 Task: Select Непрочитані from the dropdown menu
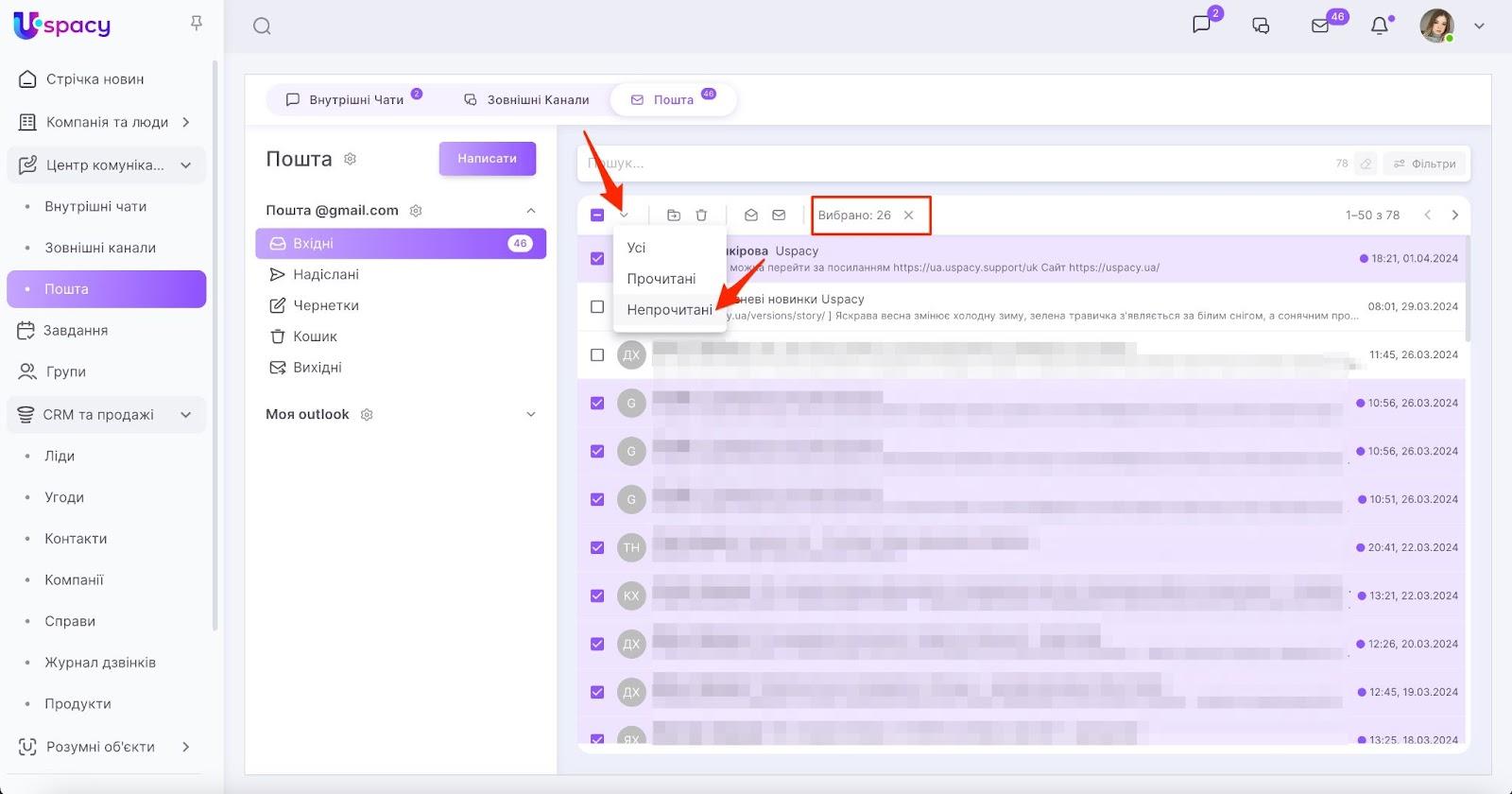click(x=669, y=310)
